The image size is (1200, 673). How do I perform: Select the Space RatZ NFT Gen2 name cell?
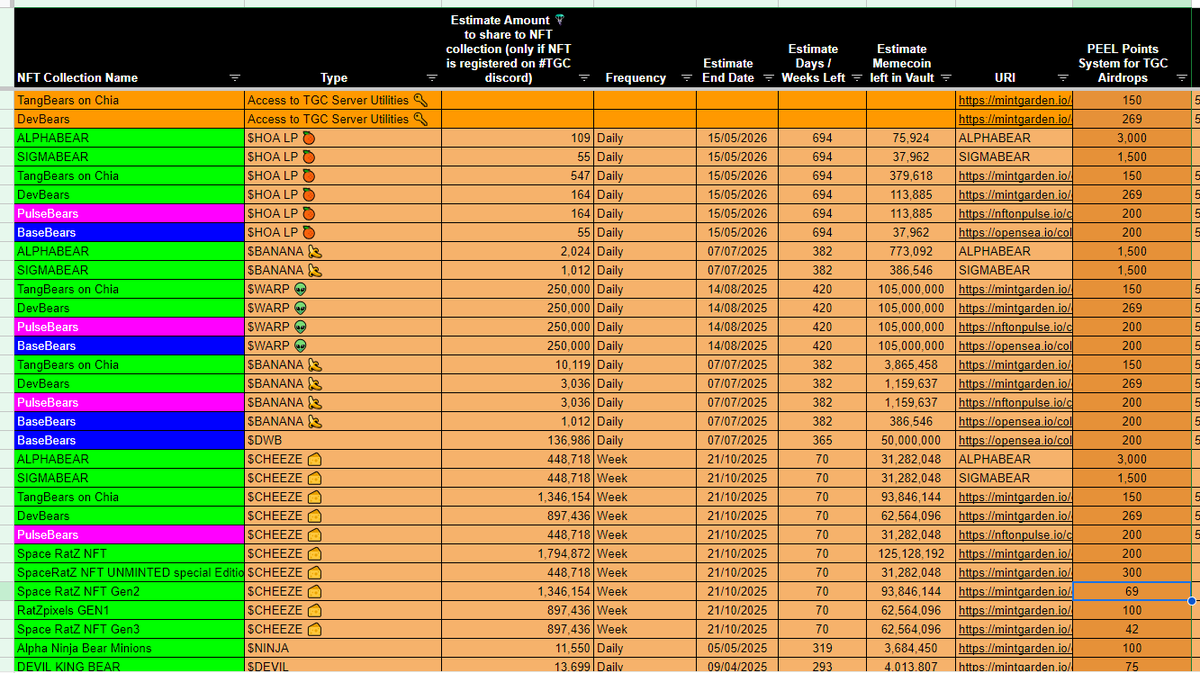(129, 592)
